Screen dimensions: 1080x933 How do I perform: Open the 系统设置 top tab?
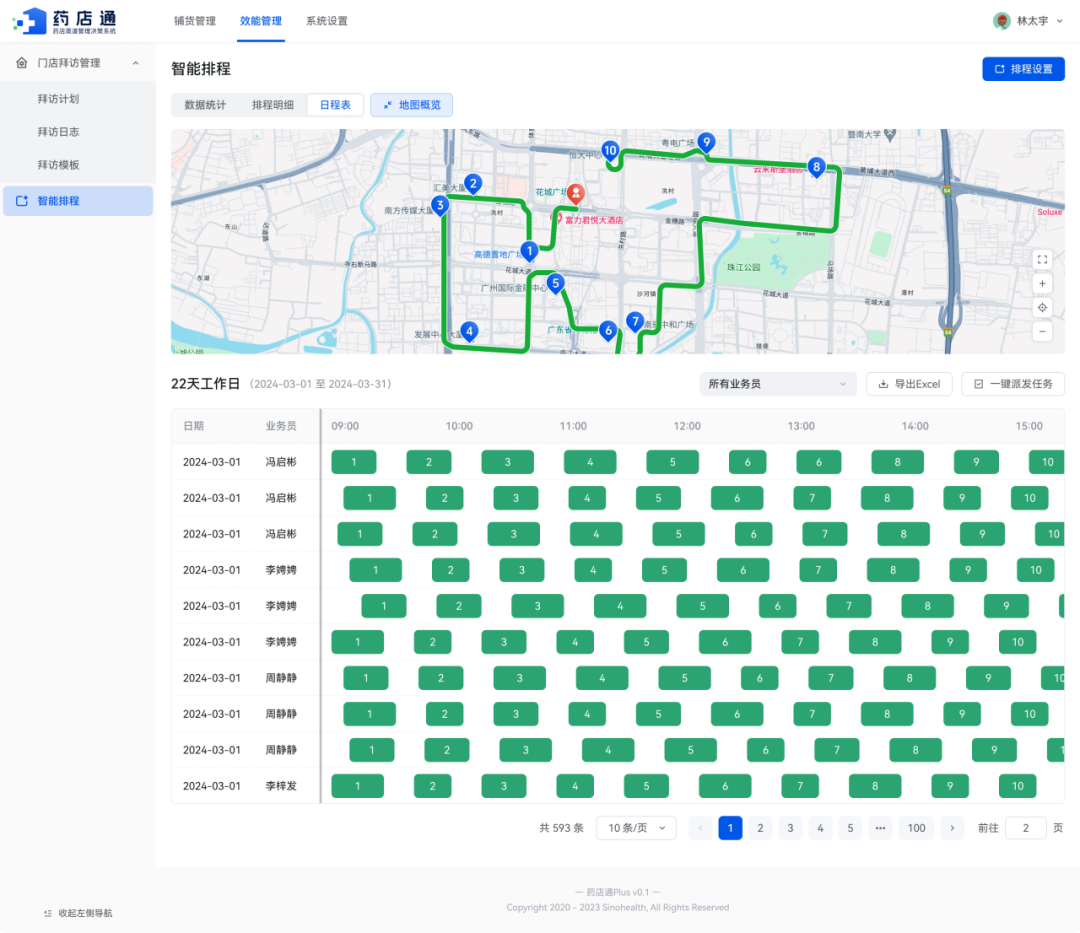point(327,21)
